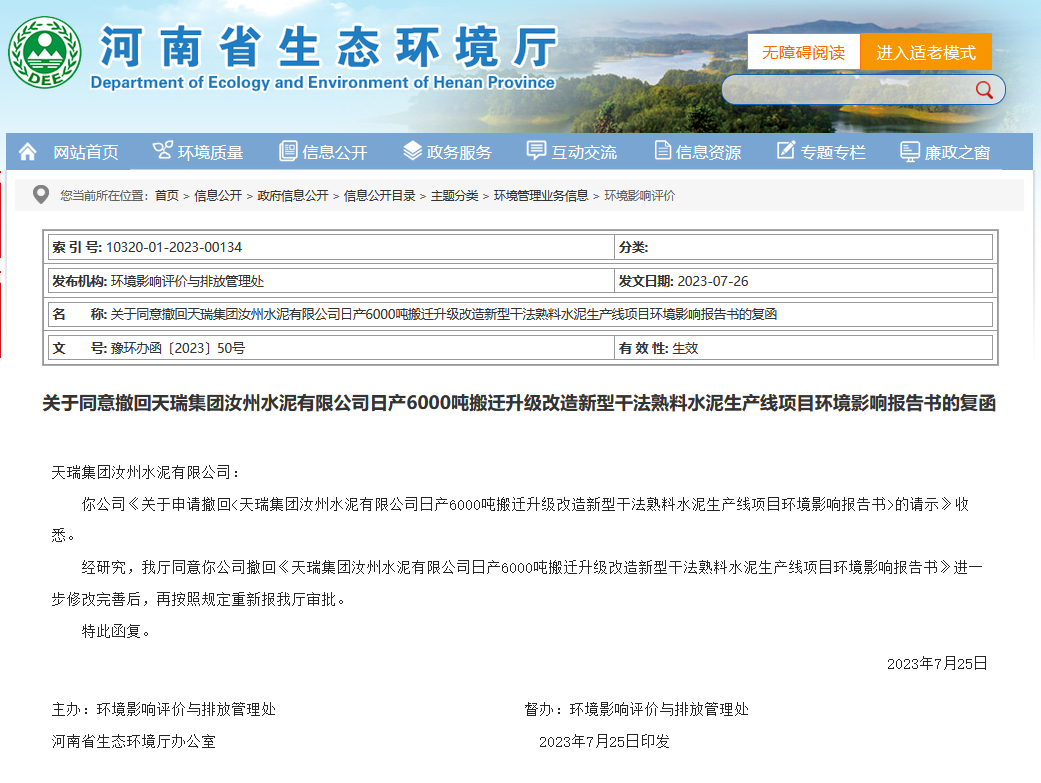The width and height of the screenshot is (1041, 783).
Task: Click the 督办：环境影响评价与排放管理处 line
Action: (x=636, y=709)
